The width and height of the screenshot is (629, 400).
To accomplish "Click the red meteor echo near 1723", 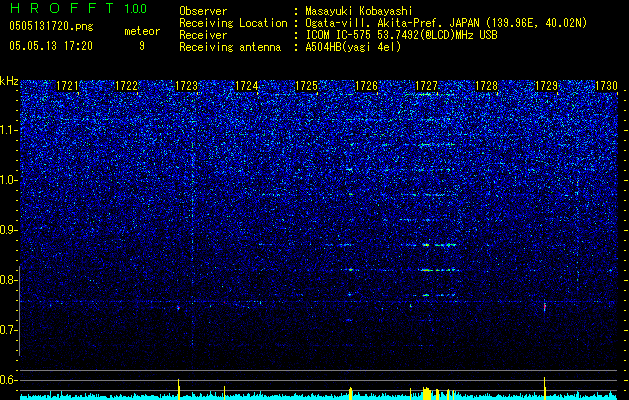I will [x=179, y=308].
